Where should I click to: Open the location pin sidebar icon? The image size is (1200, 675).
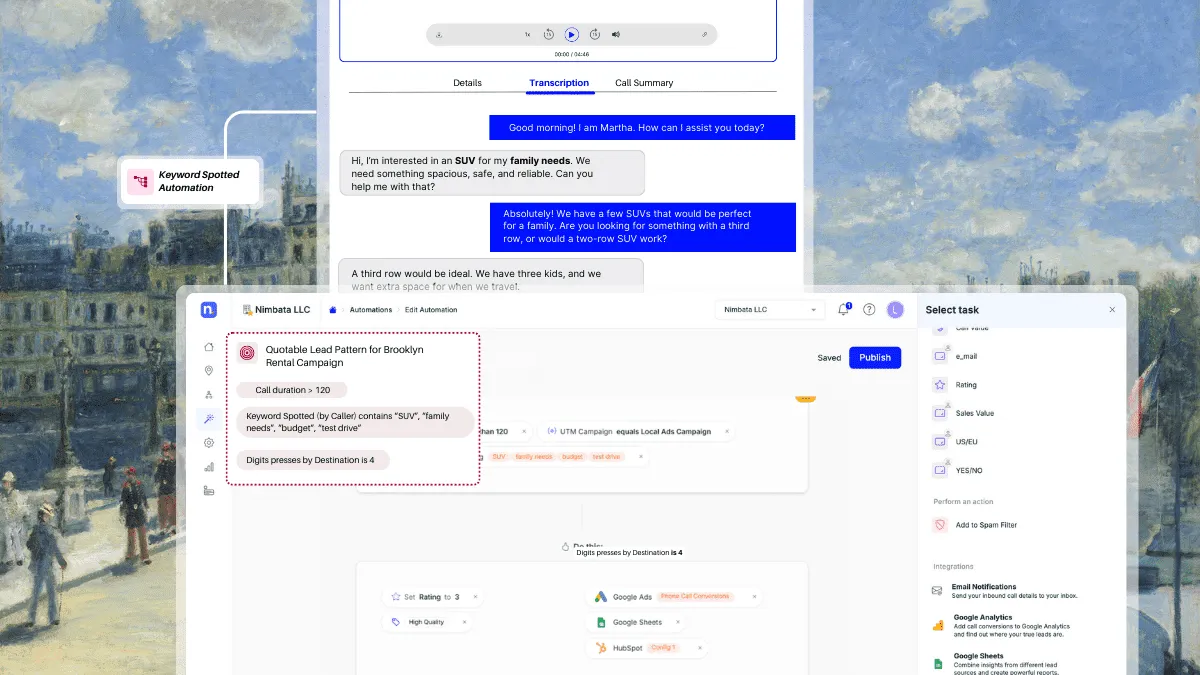tap(209, 371)
